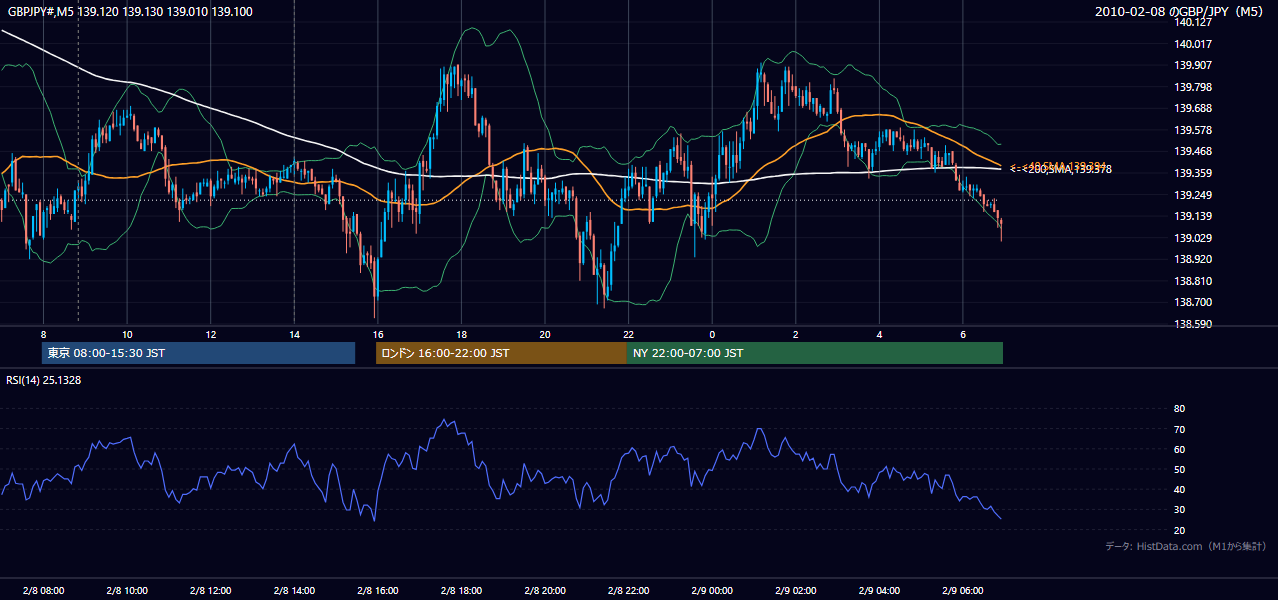1278x600 pixels.
Task: Click the NY 22:00-07:00 JST session bar
Action: pyautogui.click(x=815, y=353)
